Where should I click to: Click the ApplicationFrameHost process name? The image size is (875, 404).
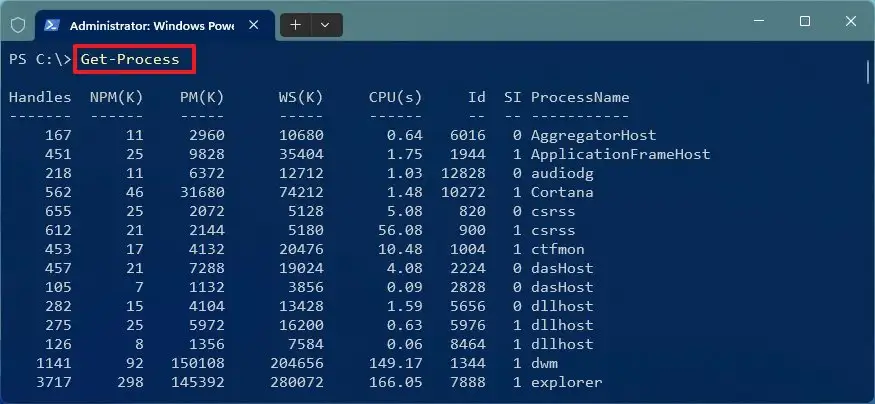point(621,154)
